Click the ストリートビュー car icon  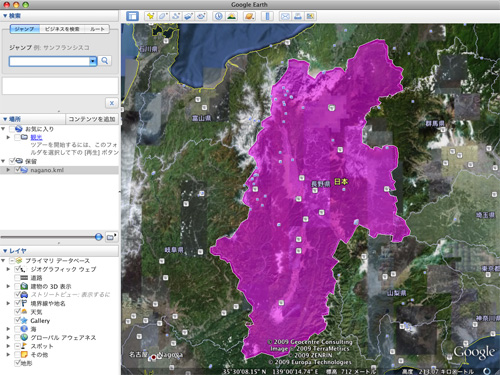click(24, 295)
